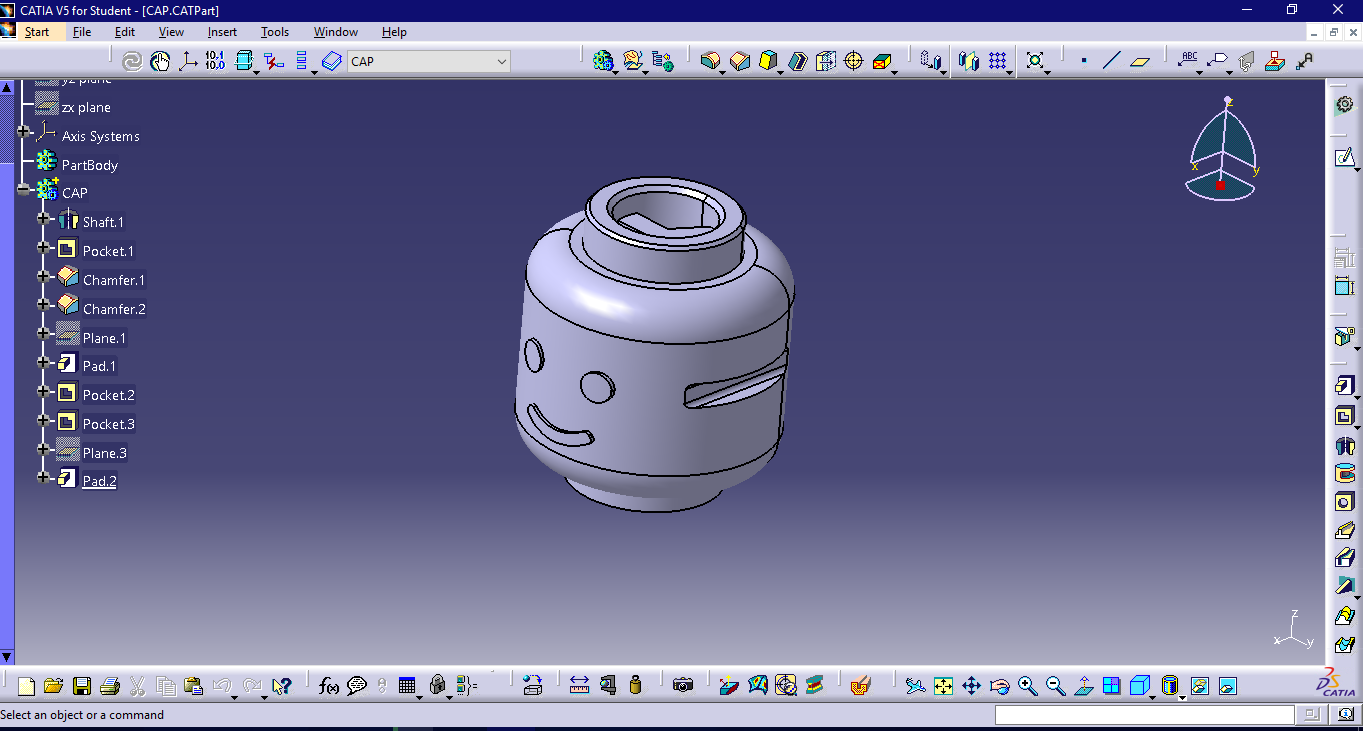
Task: Click the Point creation tool
Action: coord(1084,61)
